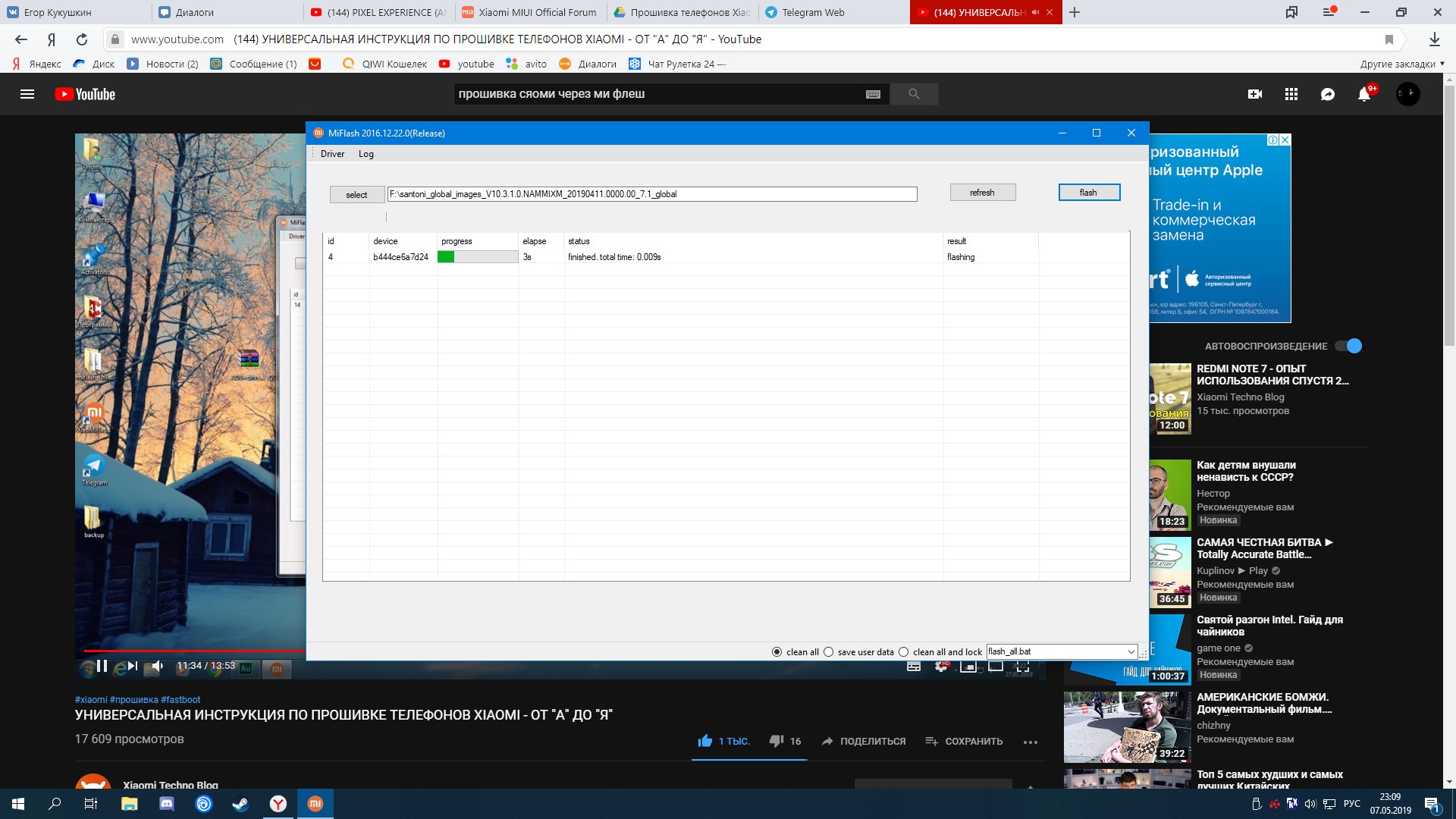This screenshot has width=1456, height=819.
Task: Click the Поделиться share button
Action: [x=864, y=741]
